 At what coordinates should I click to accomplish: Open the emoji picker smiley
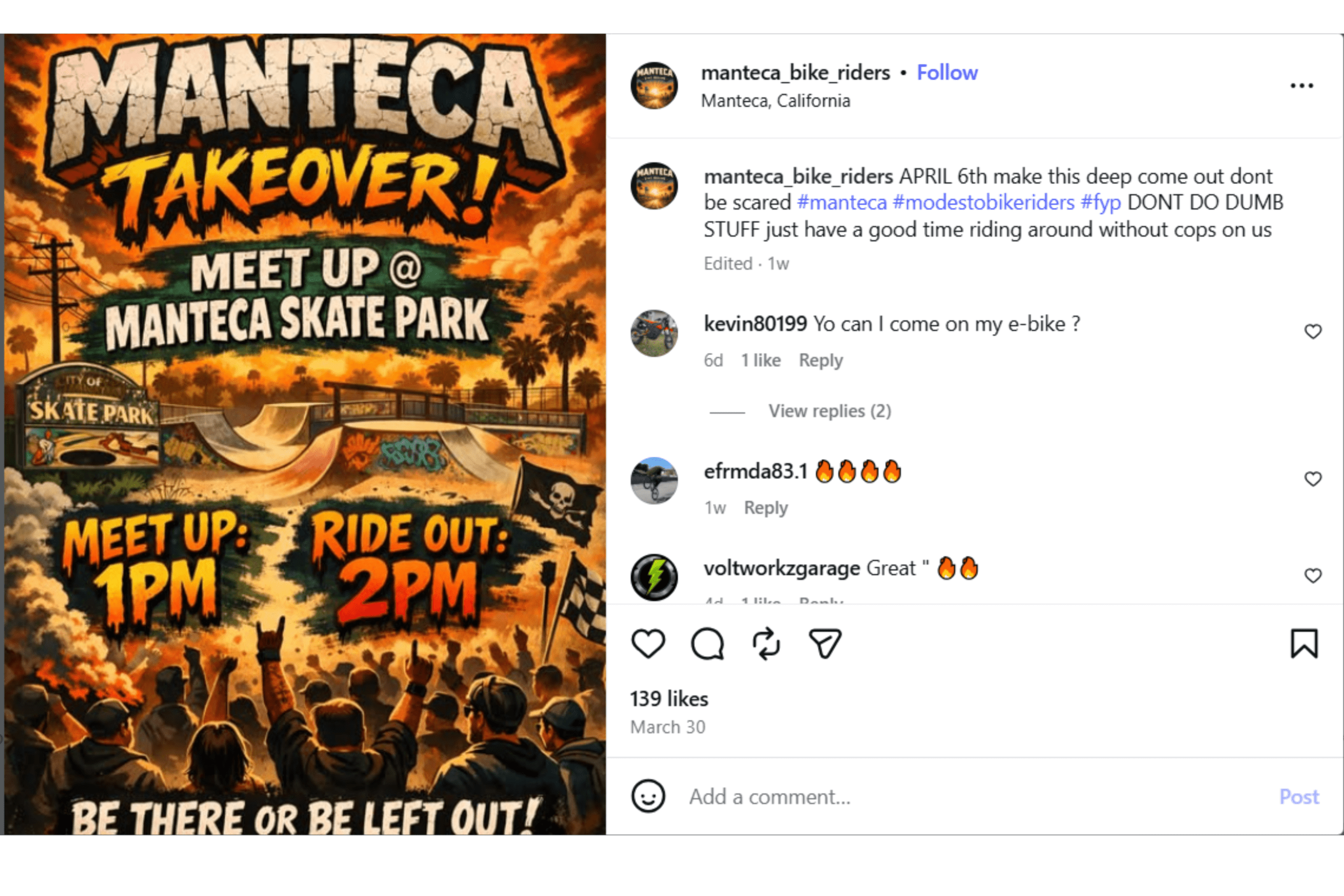[648, 796]
